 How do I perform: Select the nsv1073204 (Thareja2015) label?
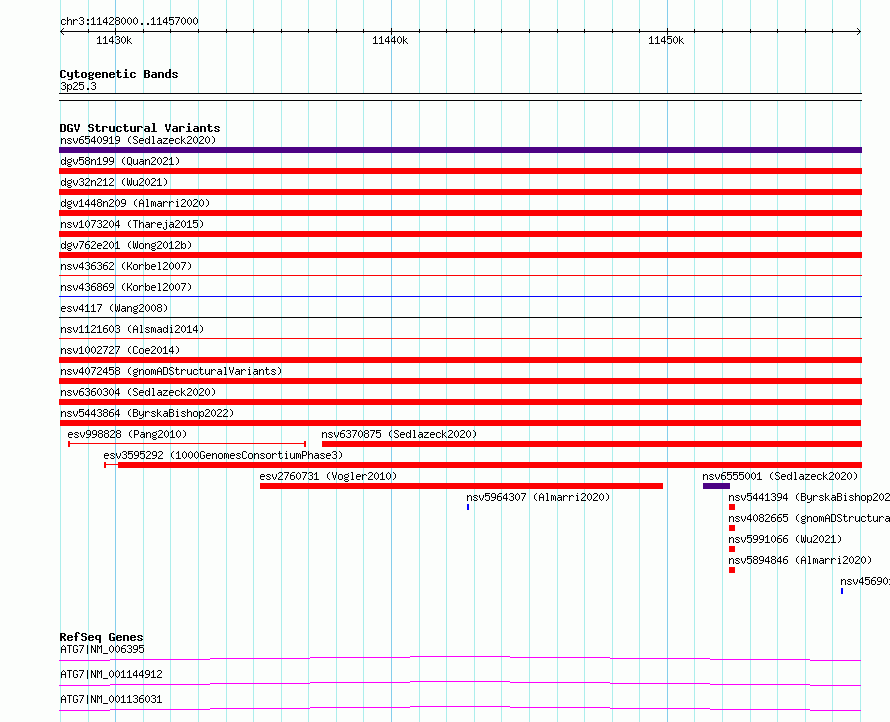(132, 224)
